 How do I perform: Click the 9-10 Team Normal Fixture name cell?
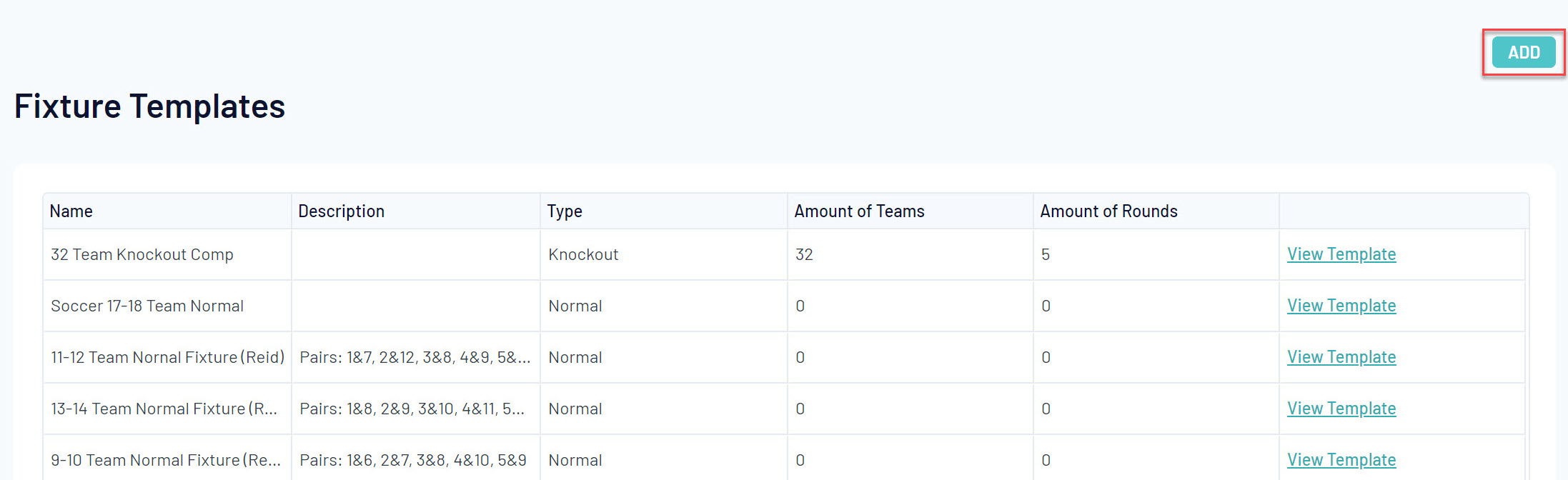pos(165,461)
